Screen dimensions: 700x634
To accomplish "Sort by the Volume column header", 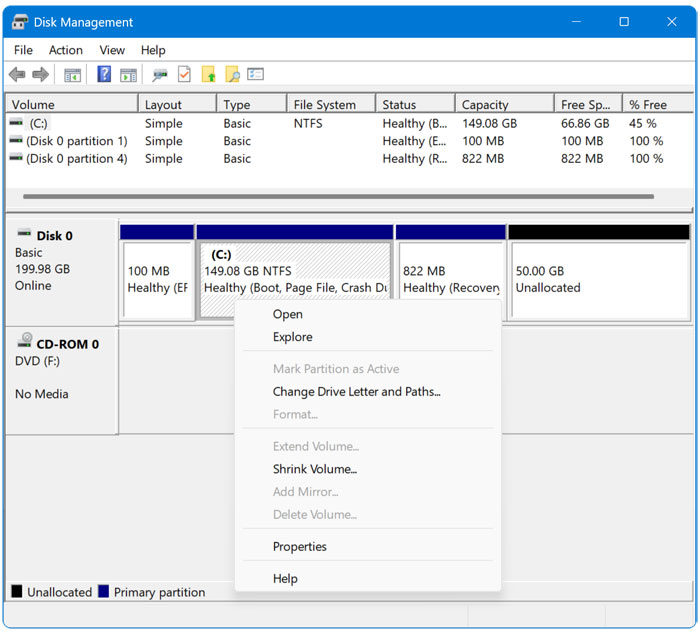I will tap(71, 104).
